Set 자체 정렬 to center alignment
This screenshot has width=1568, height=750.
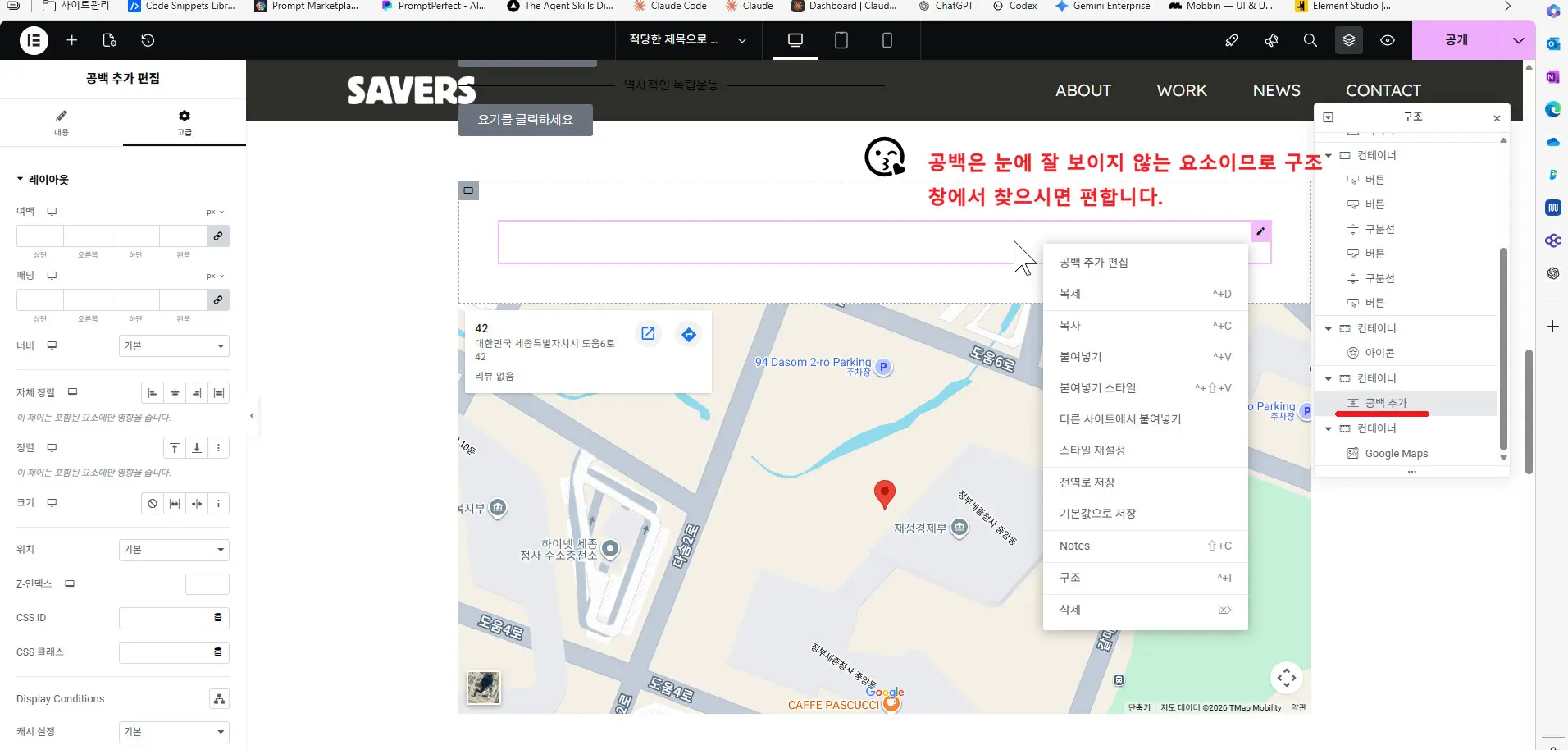(x=175, y=393)
